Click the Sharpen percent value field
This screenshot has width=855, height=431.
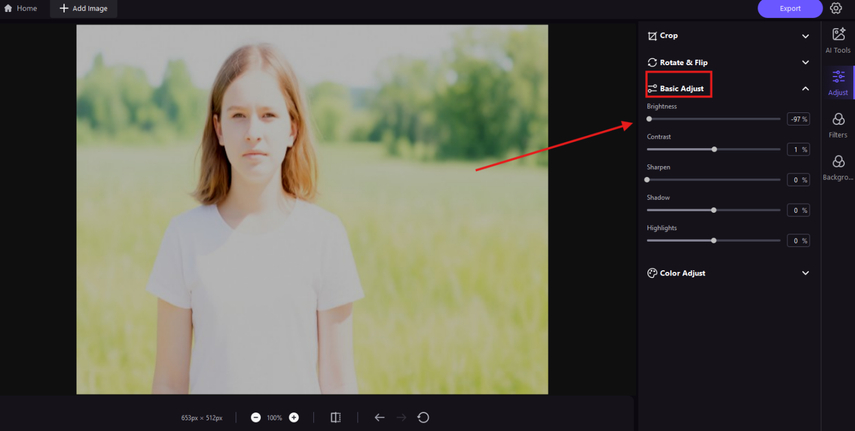coord(798,180)
